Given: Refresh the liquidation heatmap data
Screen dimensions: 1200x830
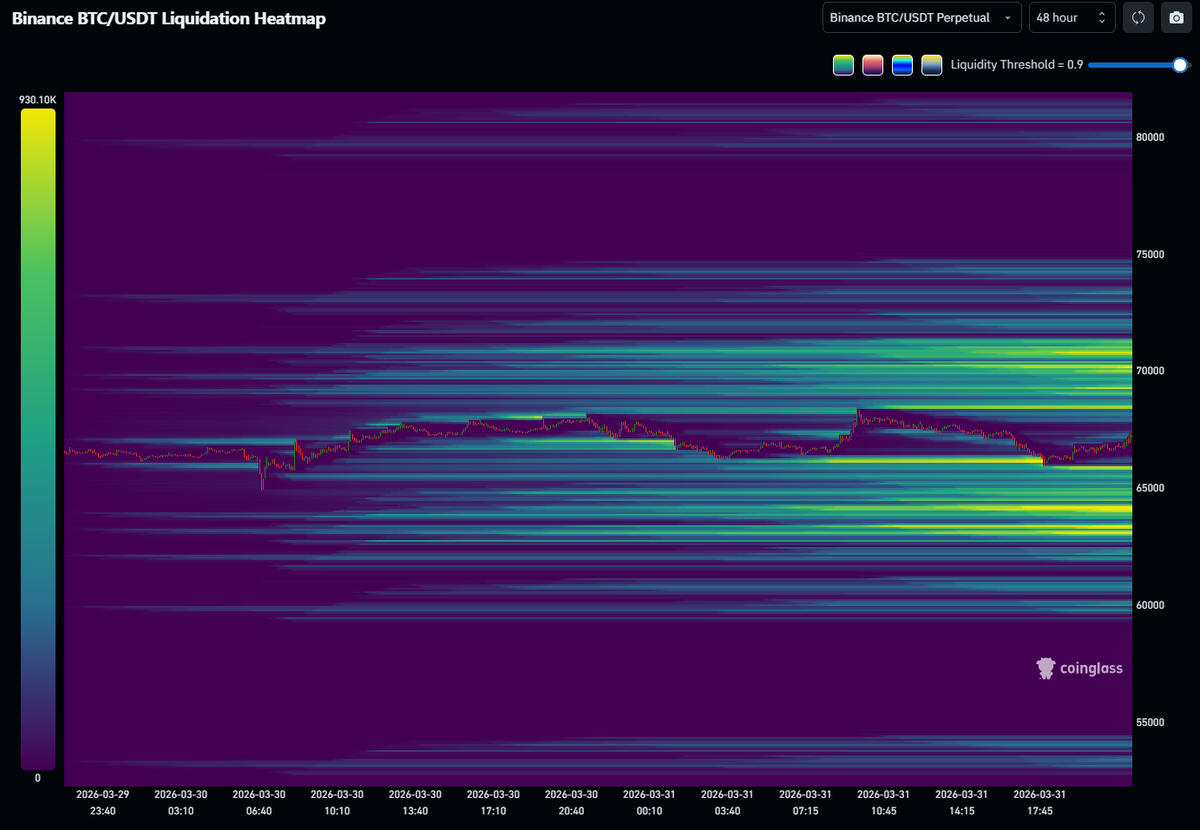Looking at the screenshot, I should pyautogui.click(x=1138, y=18).
